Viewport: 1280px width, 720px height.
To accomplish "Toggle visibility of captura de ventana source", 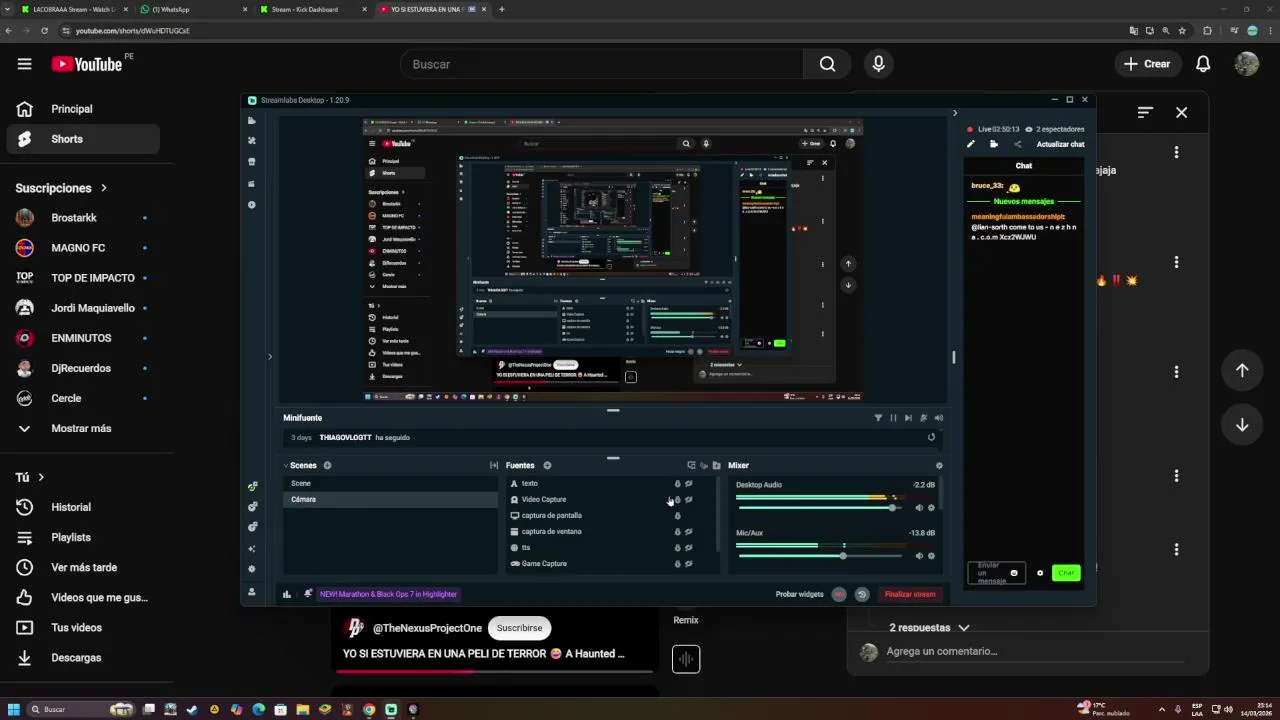I will tap(688, 532).
